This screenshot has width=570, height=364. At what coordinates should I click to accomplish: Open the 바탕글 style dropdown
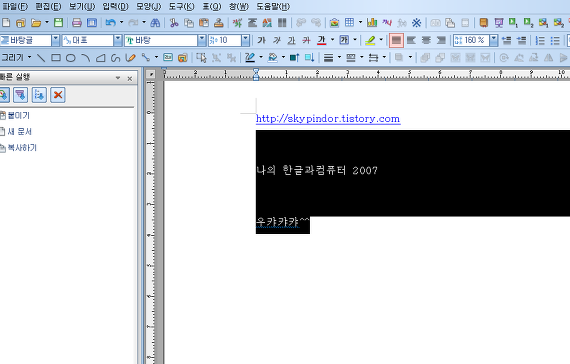pyautogui.click(x=55, y=40)
